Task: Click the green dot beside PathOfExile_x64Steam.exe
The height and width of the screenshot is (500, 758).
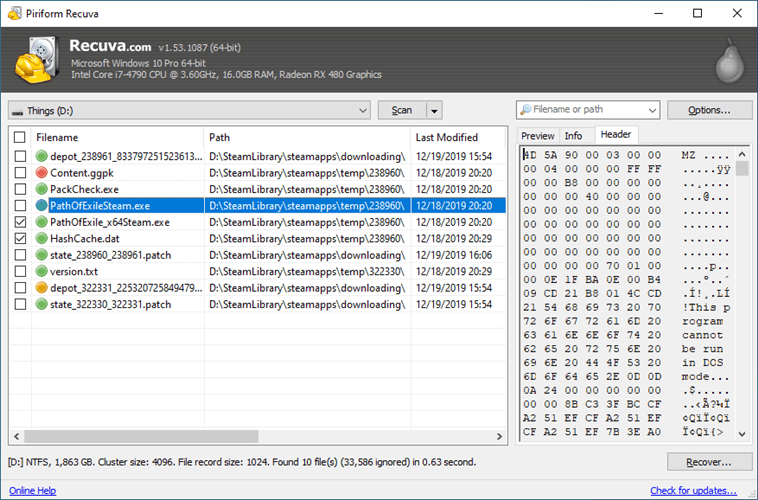Action: pyautogui.click(x=42, y=222)
